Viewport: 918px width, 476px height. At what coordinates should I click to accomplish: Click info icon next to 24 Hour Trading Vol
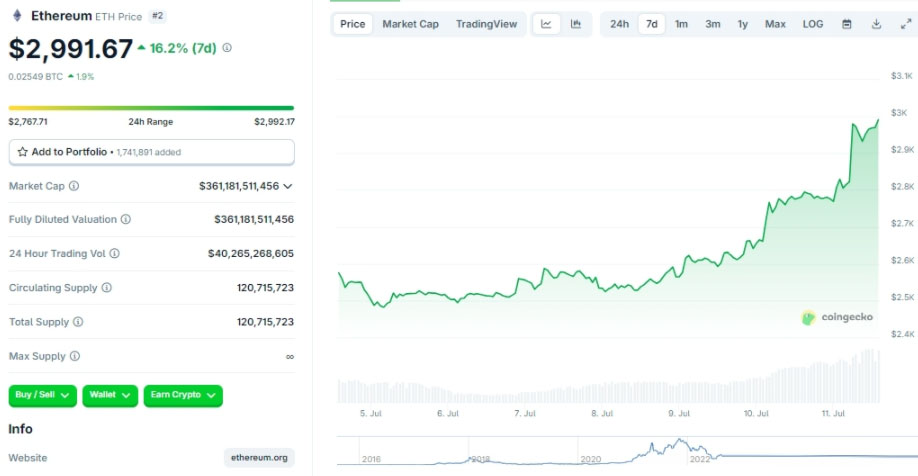pos(114,254)
